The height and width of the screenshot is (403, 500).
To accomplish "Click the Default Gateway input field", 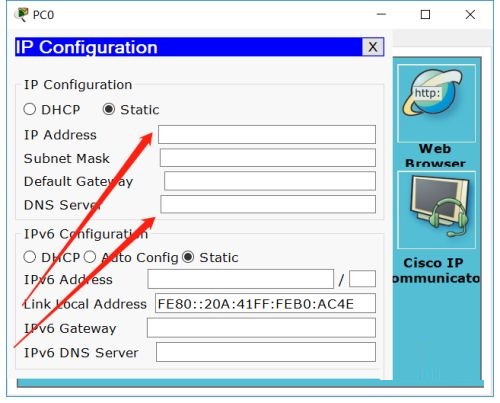I will 270,181.
